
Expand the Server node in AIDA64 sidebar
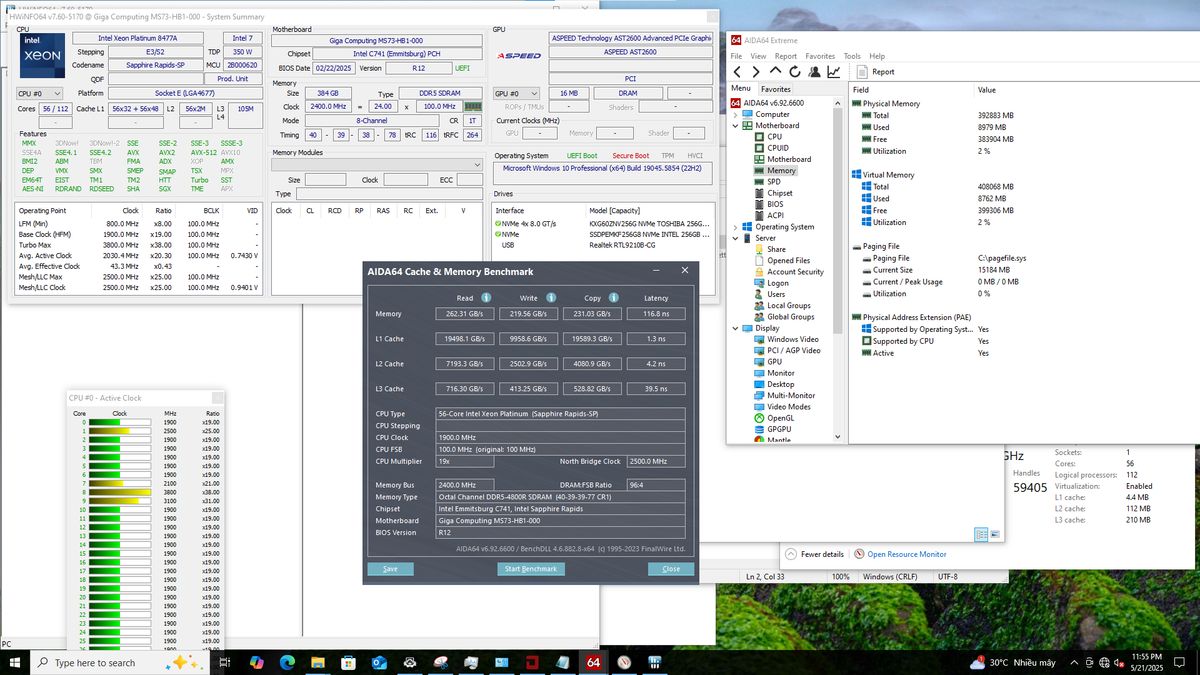tap(735, 238)
